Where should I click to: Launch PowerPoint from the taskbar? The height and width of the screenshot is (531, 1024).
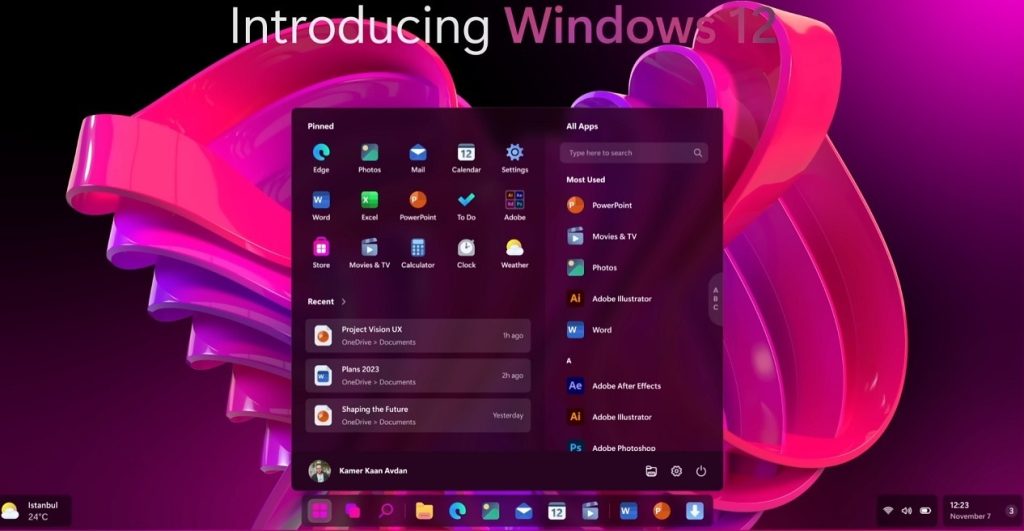coord(662,511)
